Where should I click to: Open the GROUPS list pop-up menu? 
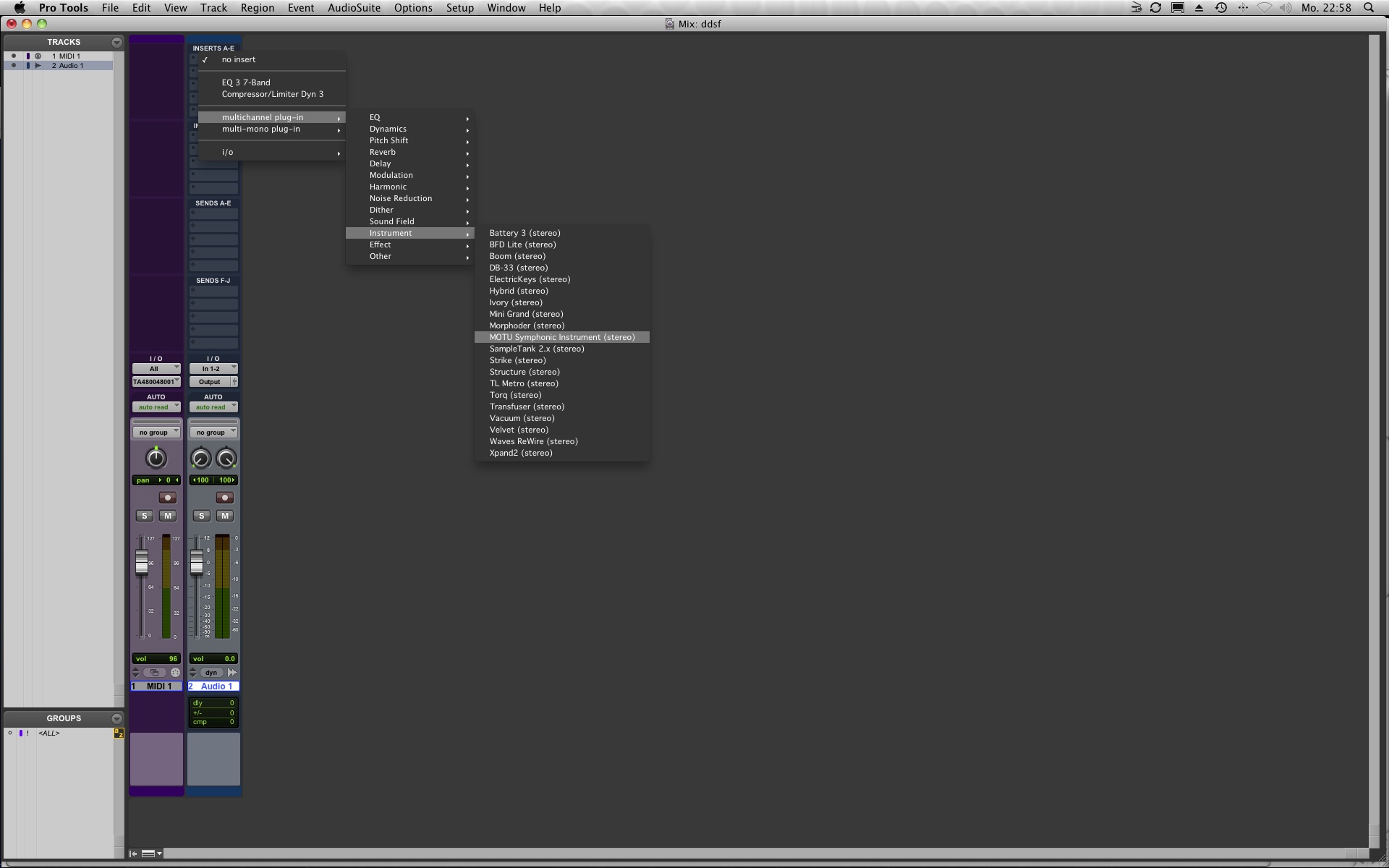(116, 719)
